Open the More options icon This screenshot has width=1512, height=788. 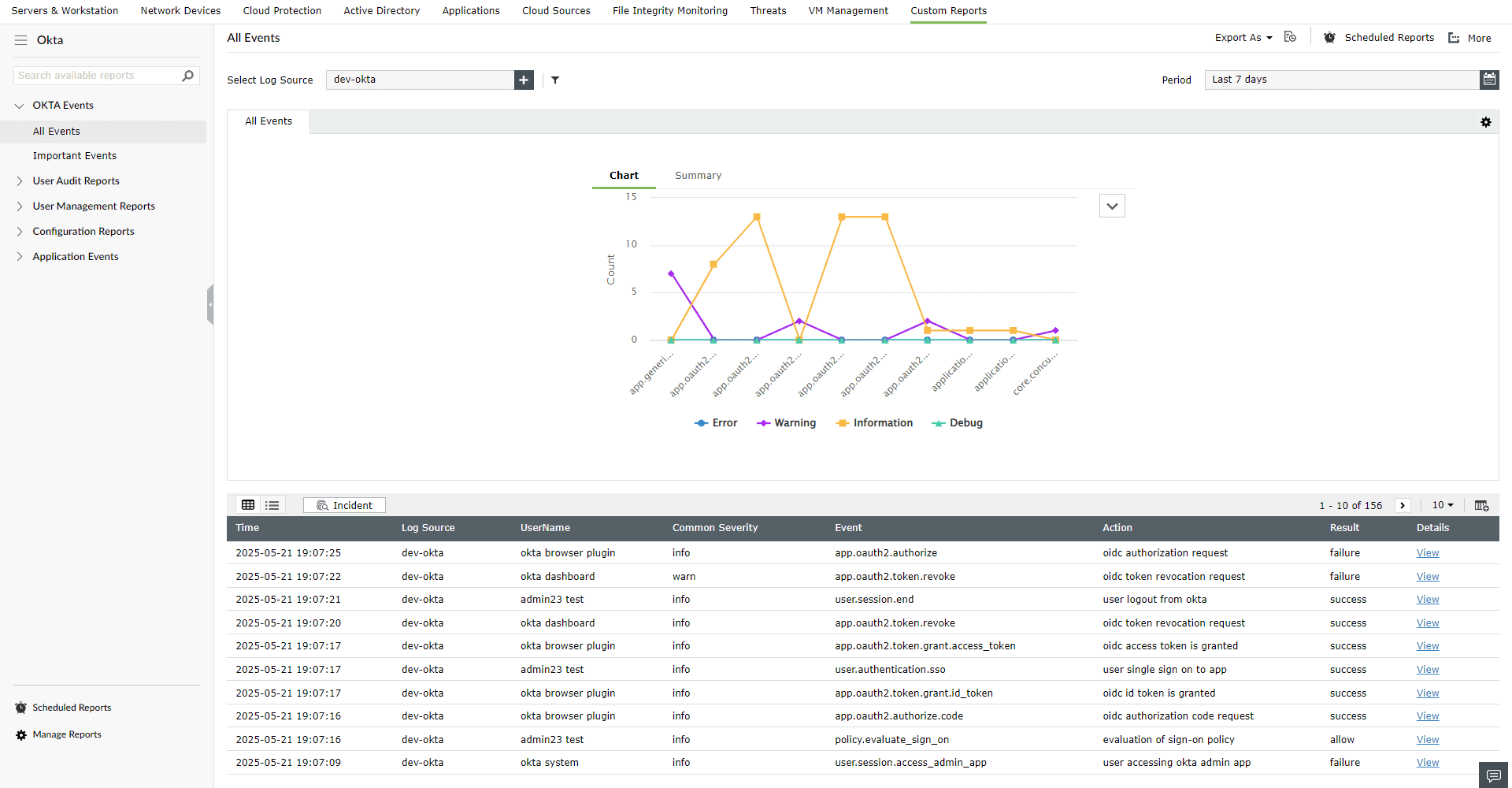point(1454,38)
